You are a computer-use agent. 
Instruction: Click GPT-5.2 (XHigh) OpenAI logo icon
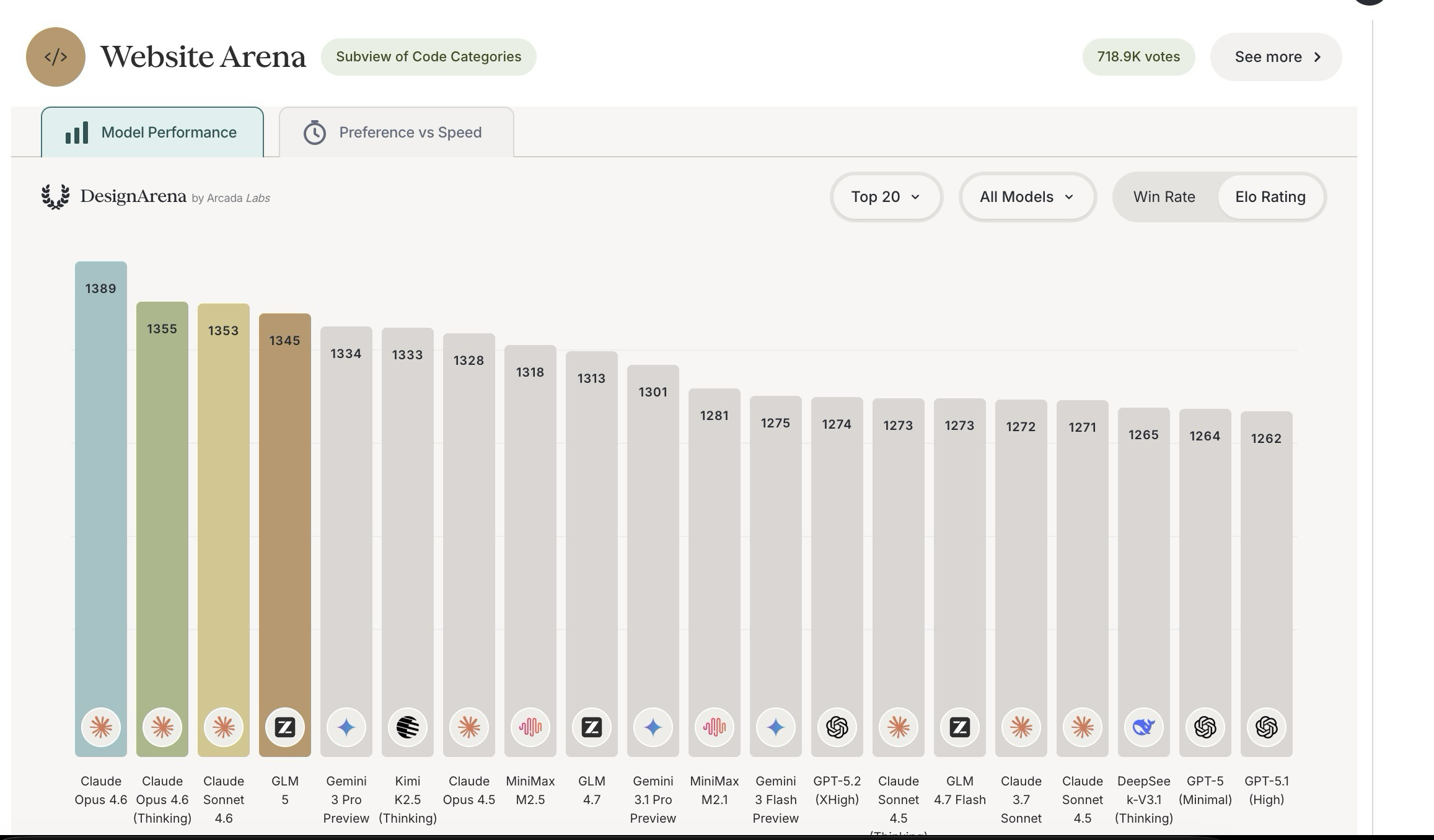click(x=837, y=727)
